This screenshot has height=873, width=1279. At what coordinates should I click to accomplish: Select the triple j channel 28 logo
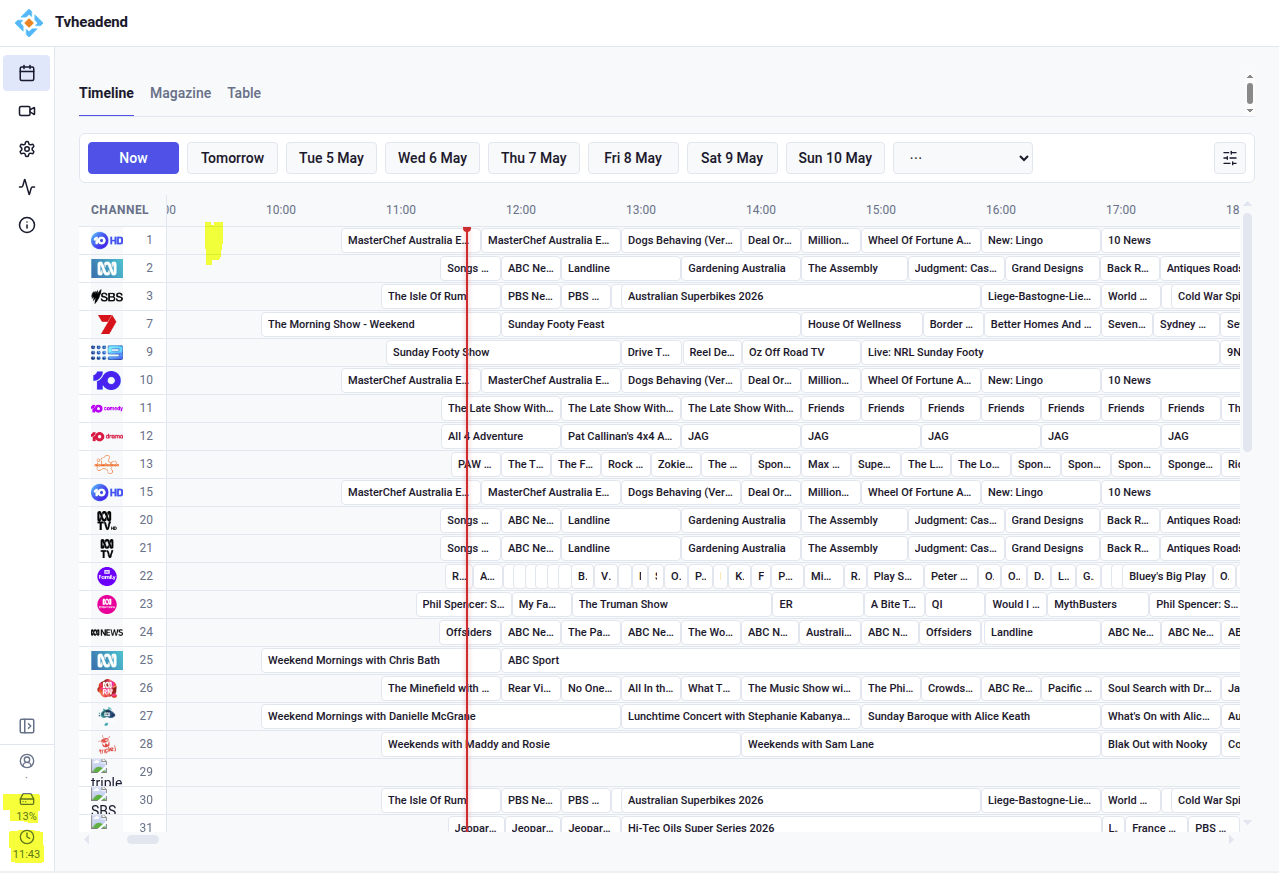coord(107,744)
